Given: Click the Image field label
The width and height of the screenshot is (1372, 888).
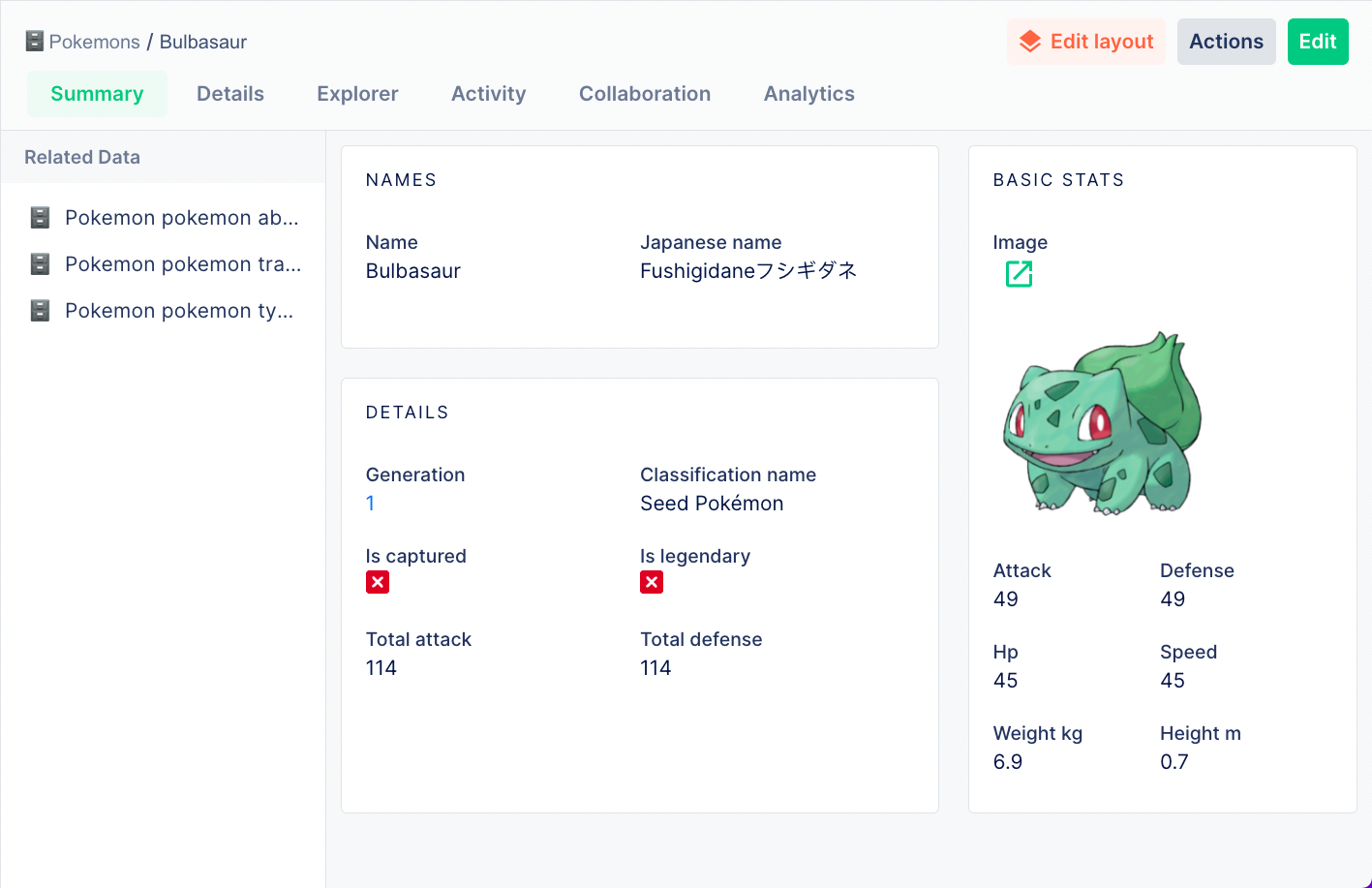Looking at the screenshot, I should (x=1021, y=243).
